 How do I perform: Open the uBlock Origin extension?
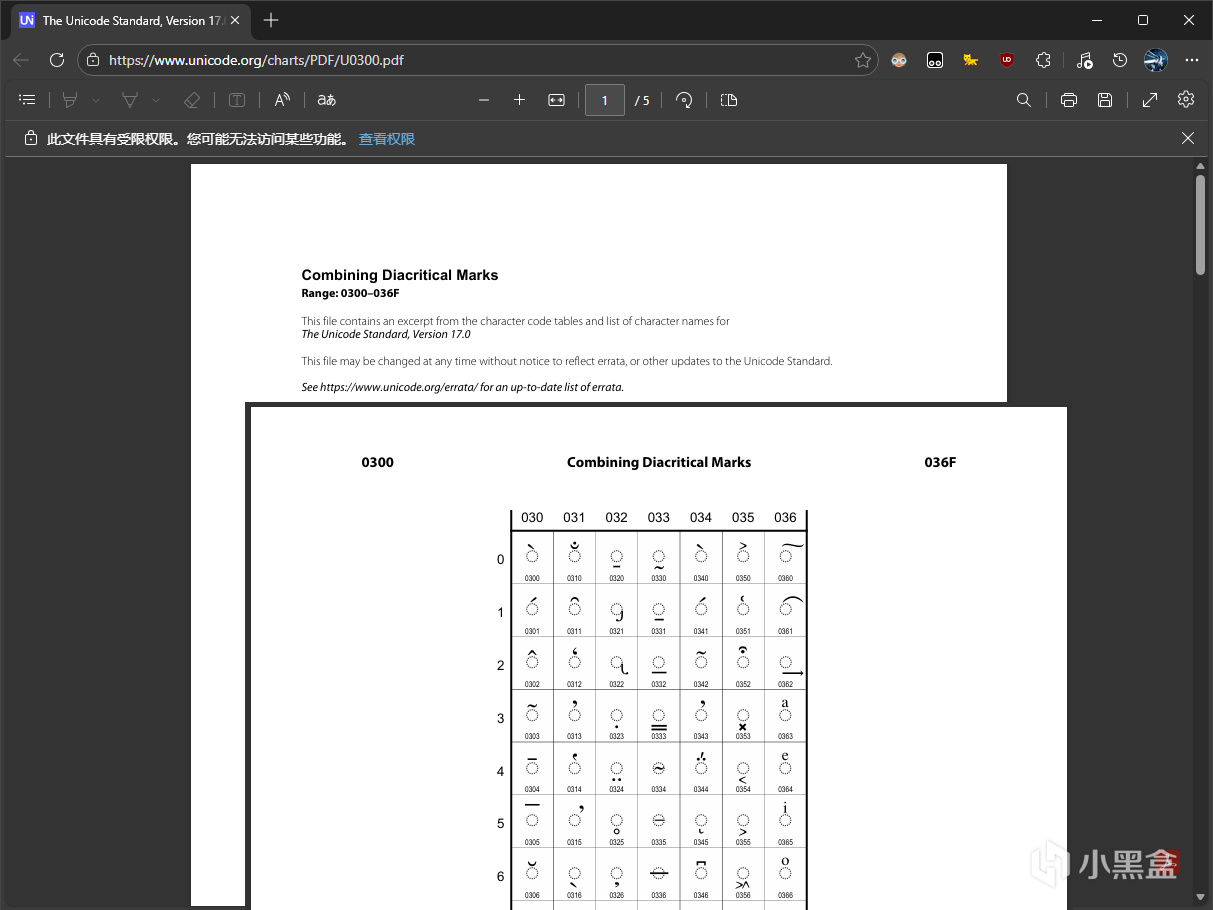[x=1007, y=60]
